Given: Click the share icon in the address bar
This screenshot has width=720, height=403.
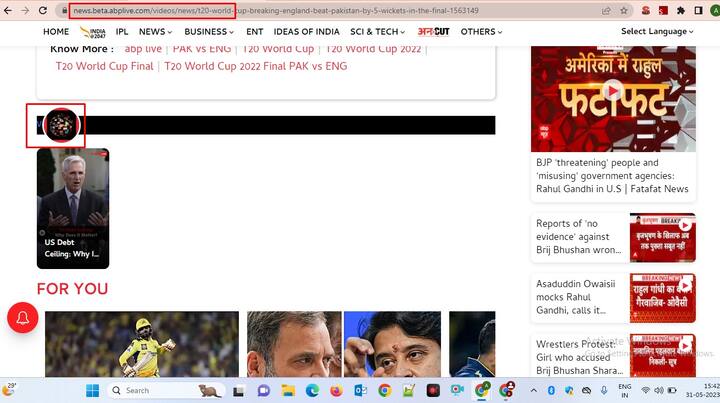Looking at the screenshot, I should [606, 11].
